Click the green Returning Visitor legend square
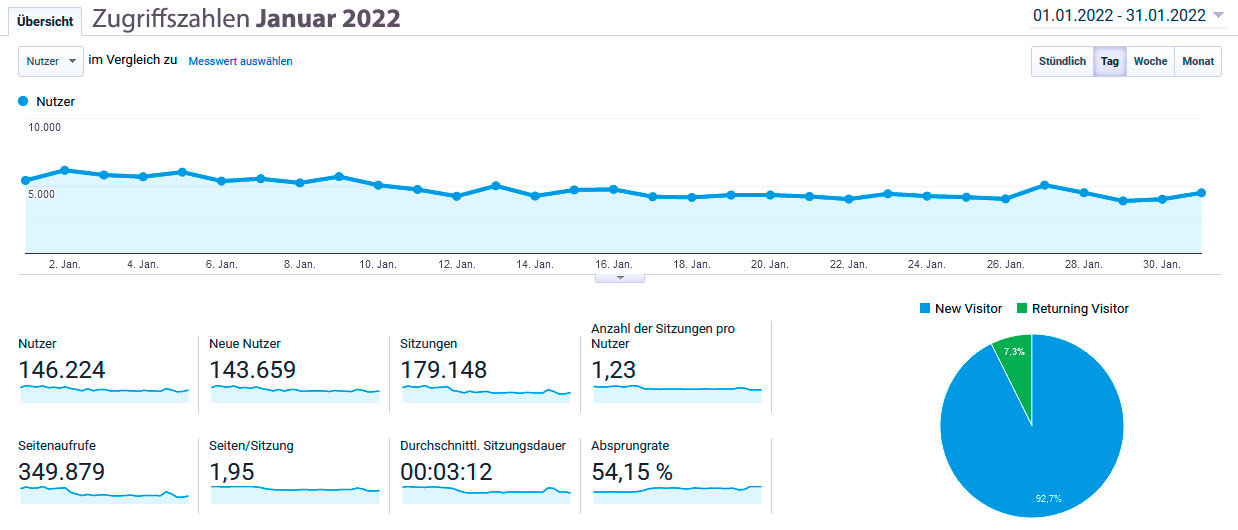 1022,309
